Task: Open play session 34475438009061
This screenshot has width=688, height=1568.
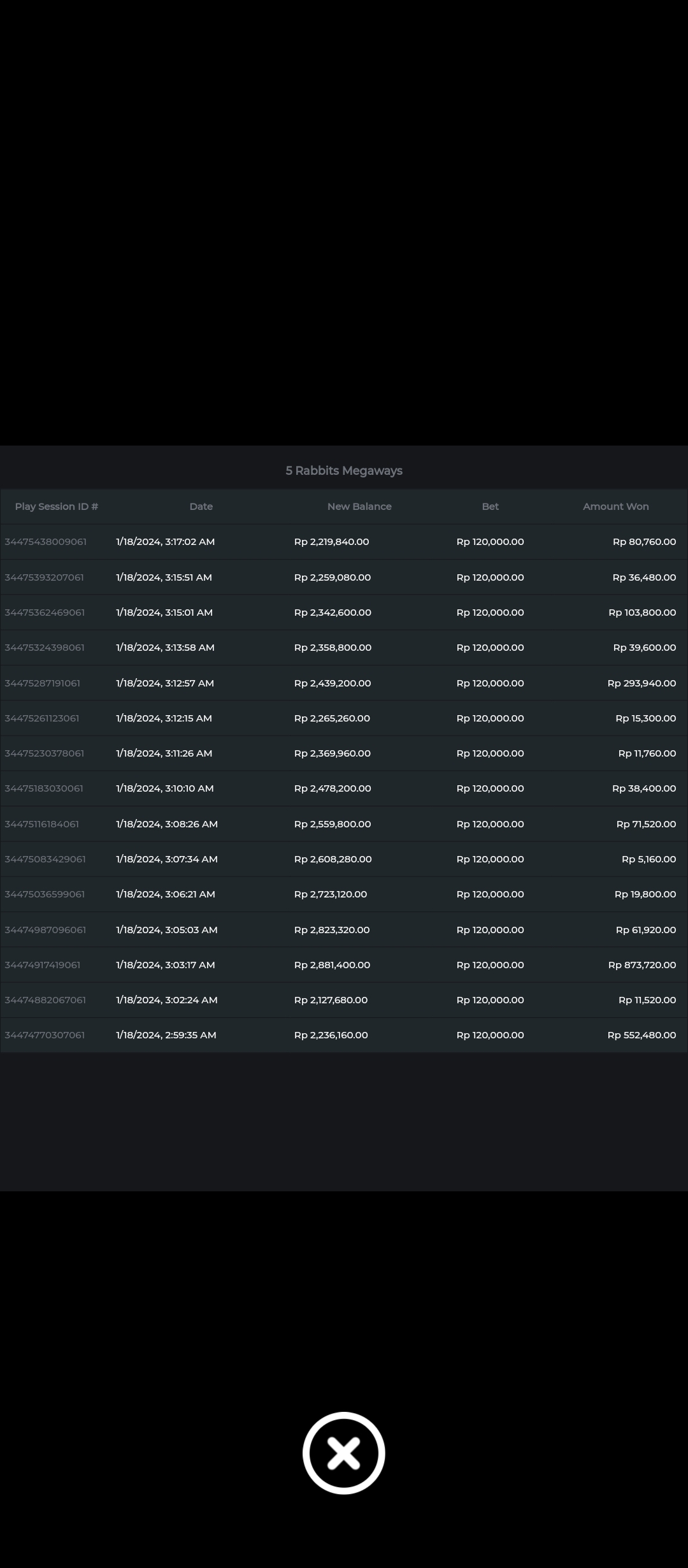Action: click(x=46, y=542)
